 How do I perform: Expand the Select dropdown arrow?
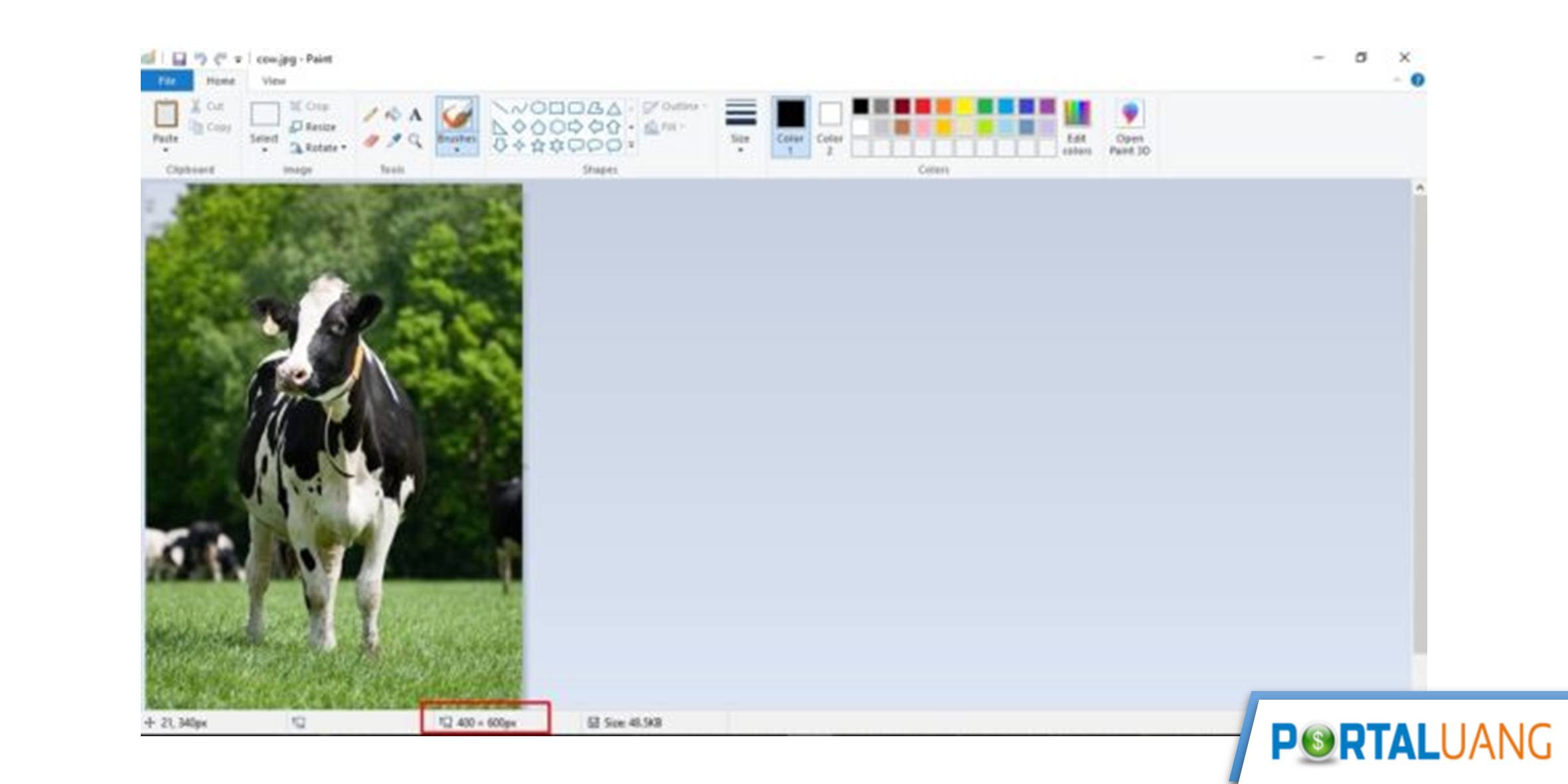tap(264, 151)
